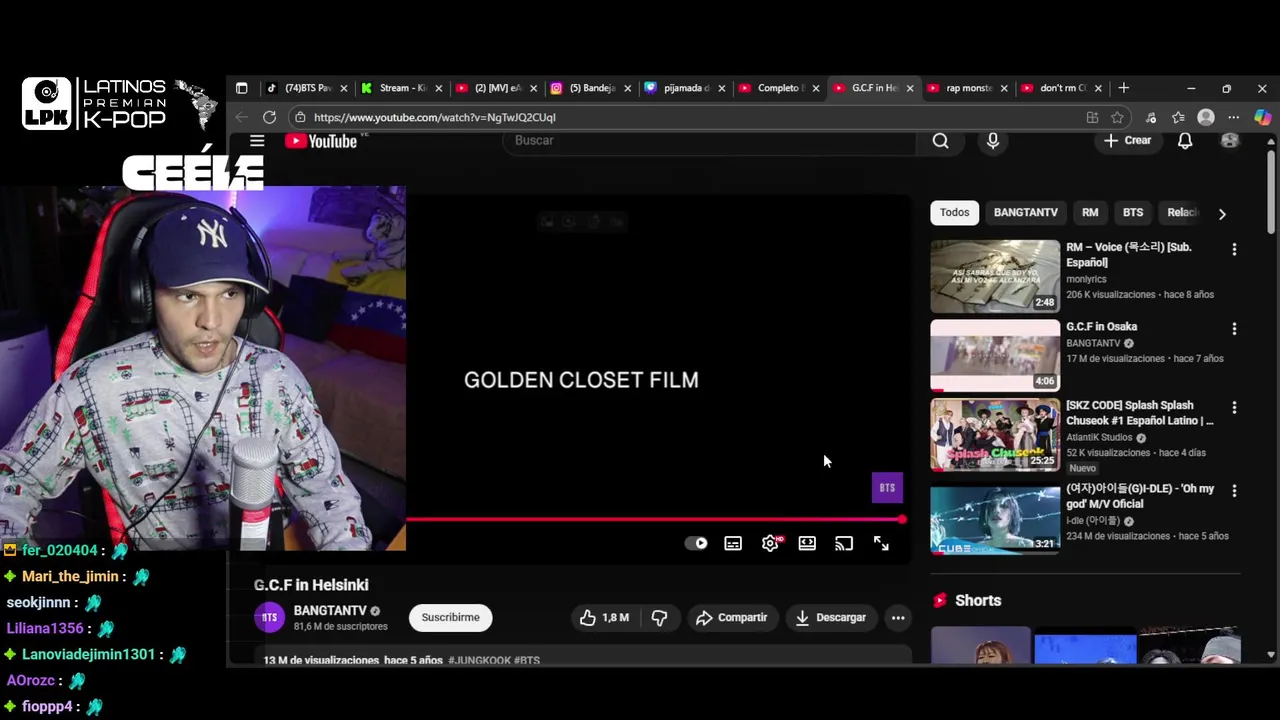1280x720 pixels.
Task: Select the RM filter chip
Action: 1090,213
